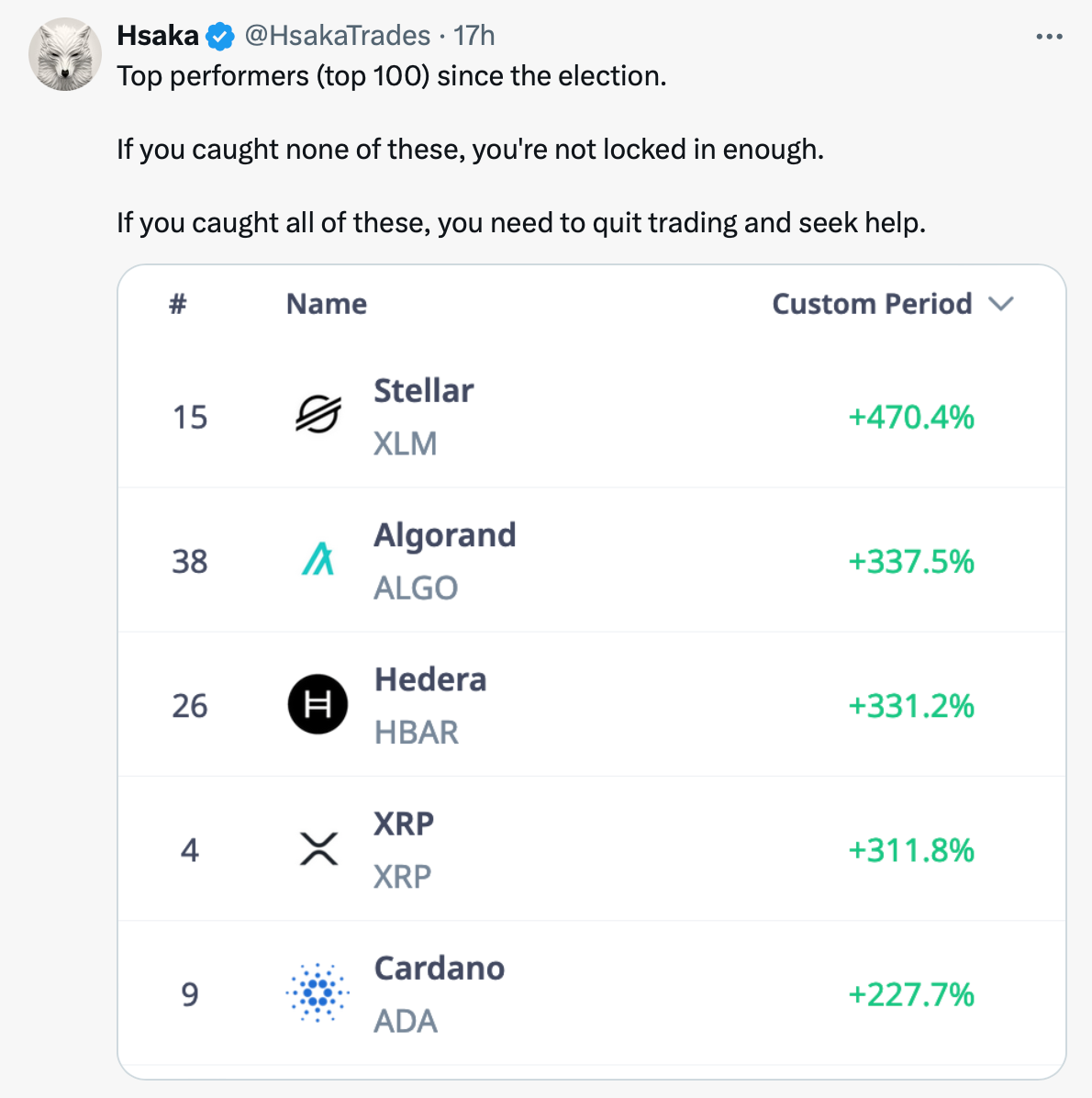This screenshot has height=1098, width=1092.
Task: Click Hsaka's wolf profile avatar
Action: pos(65,54)
